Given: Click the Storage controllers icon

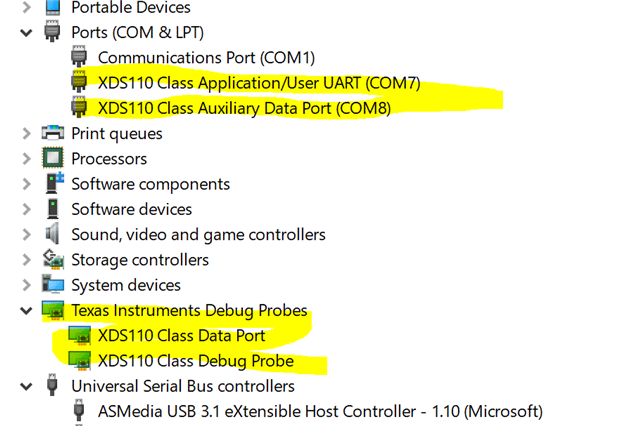Looking at the screenshot, I should (53, 260).
